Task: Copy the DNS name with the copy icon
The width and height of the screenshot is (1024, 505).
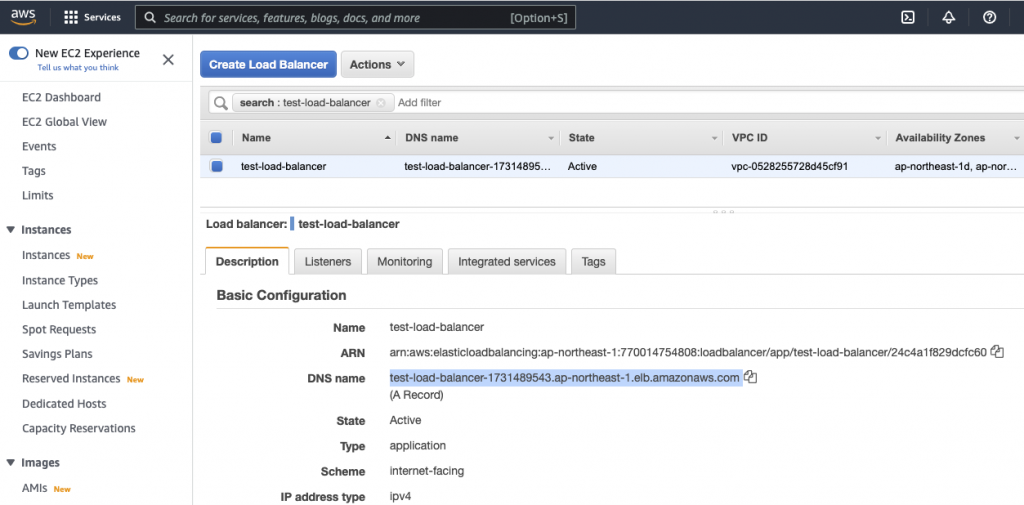Action: 750,377
